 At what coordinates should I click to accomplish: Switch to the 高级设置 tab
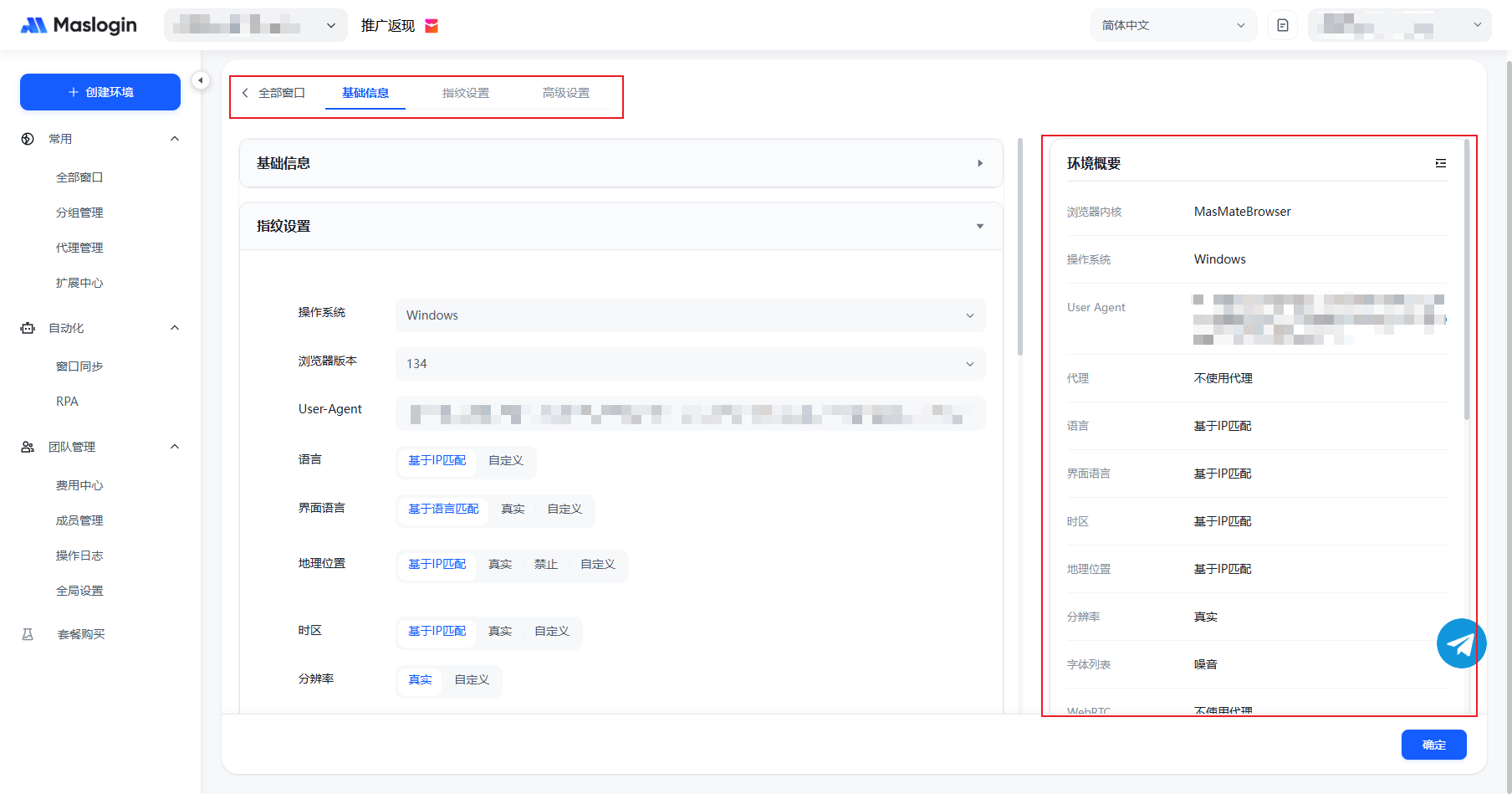click(566, 93)
